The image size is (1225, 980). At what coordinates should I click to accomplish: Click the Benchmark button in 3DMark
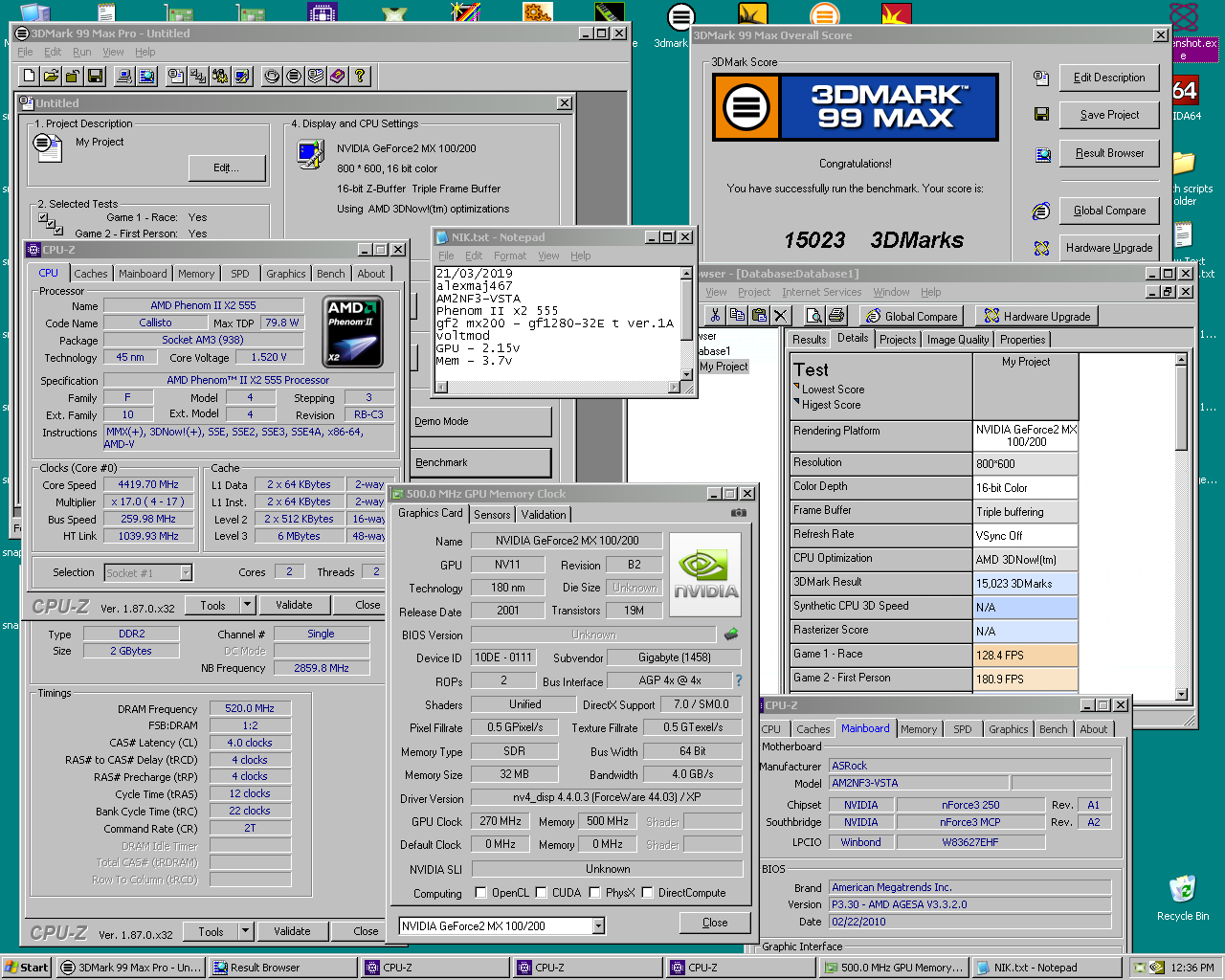tap(482, 462)
